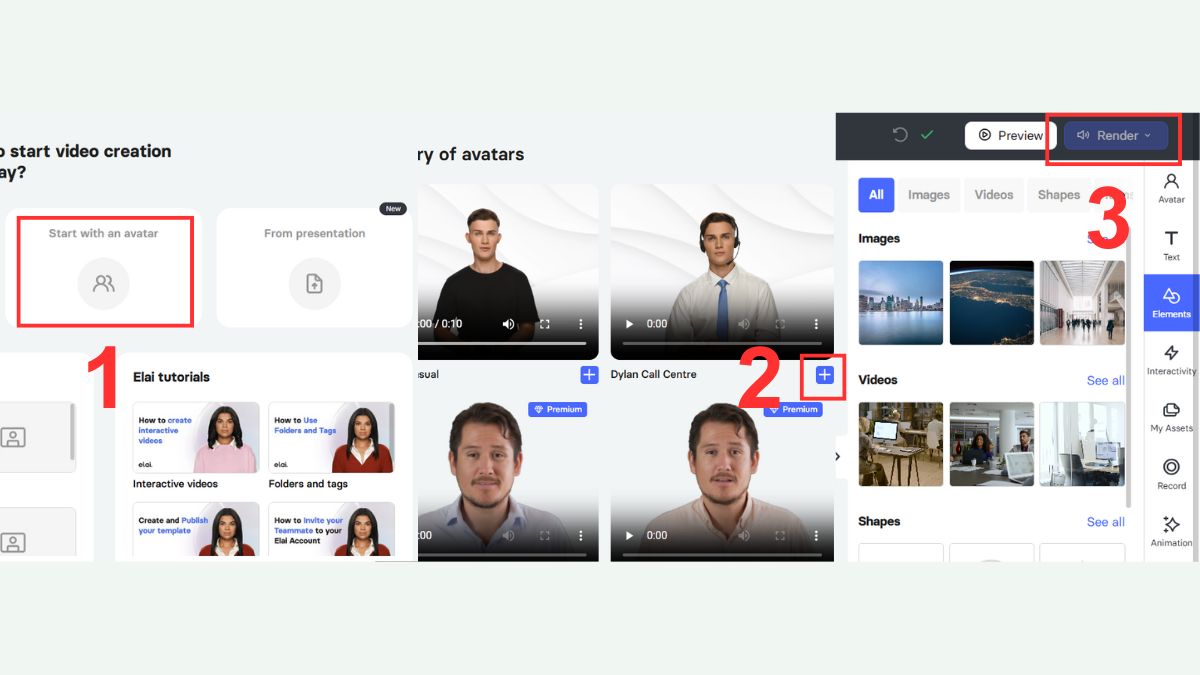Open more options on the bottom-right Premium avatar video
Image resolution: width=1200 pixels, height=675 pixels.
(816, 535)
